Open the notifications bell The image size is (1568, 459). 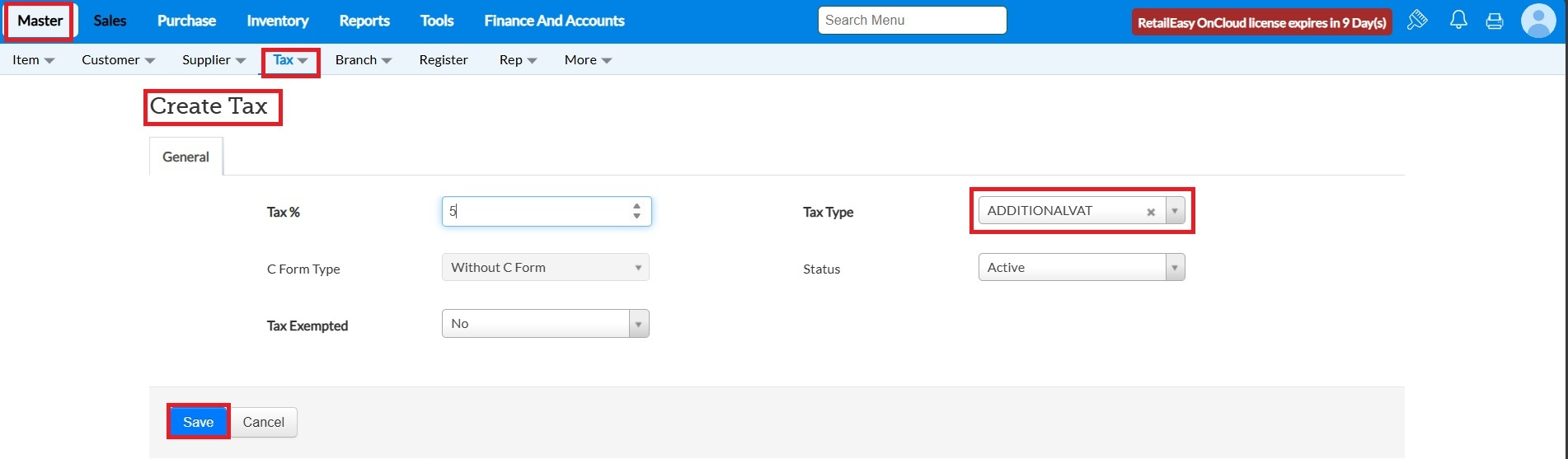pos(1458,20)
